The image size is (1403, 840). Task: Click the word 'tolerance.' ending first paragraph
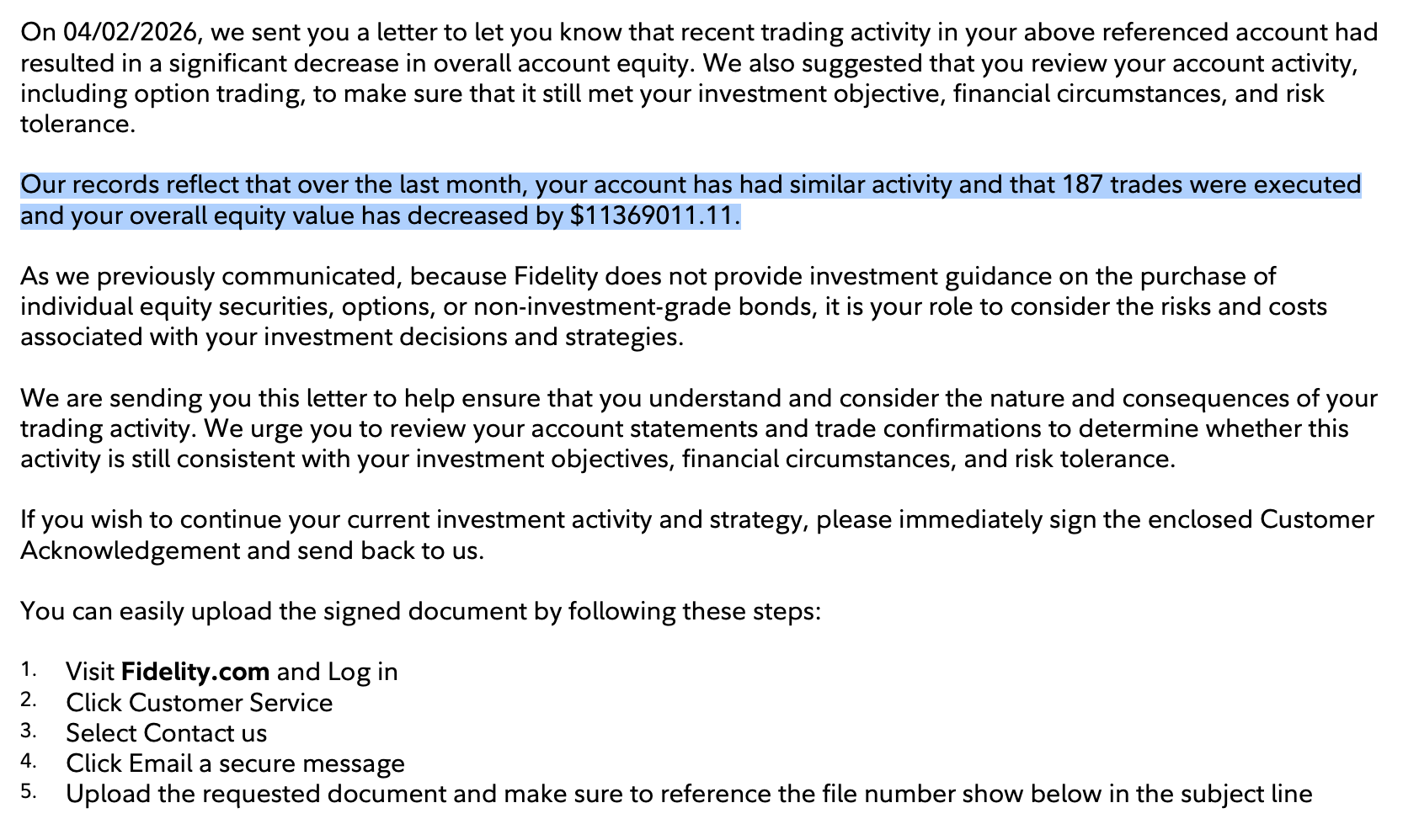pyautogui.click(x=77, y=124)
